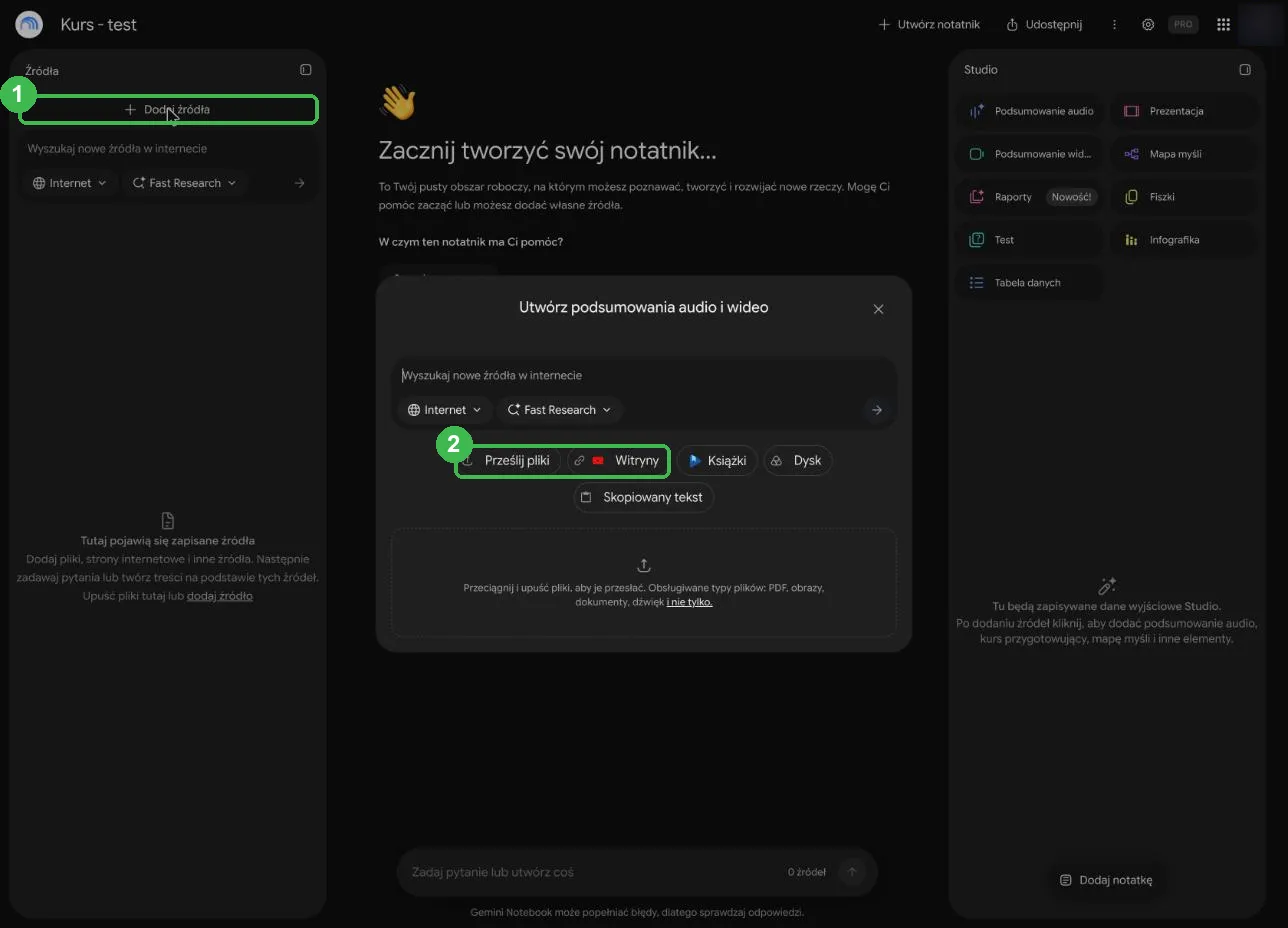Focus the Źródła panel search field
The height and width of the screenshot is (928, 1288).
click(168, 149)
